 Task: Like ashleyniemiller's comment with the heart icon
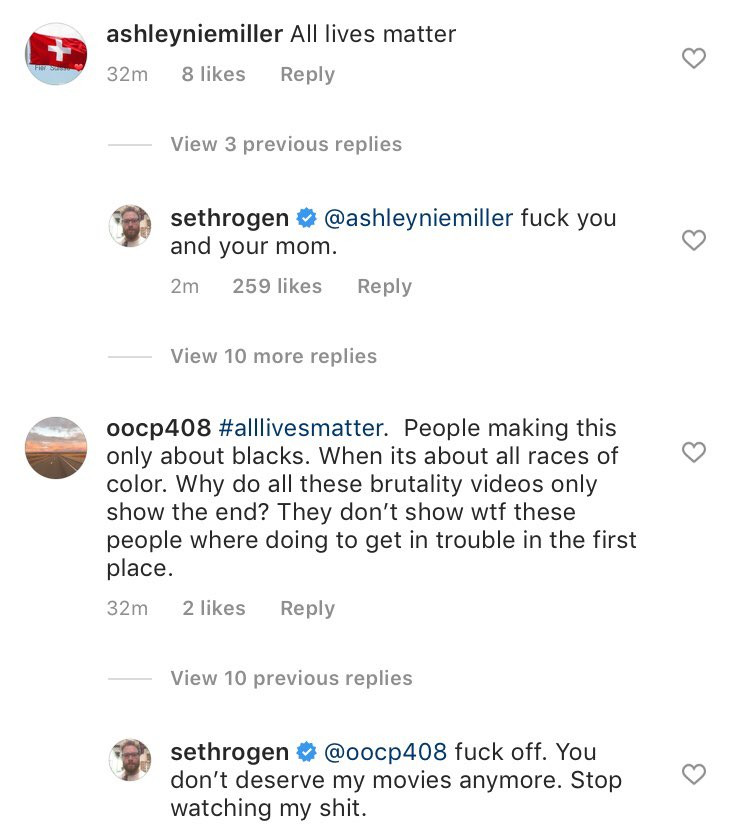(x=693, y=59)
